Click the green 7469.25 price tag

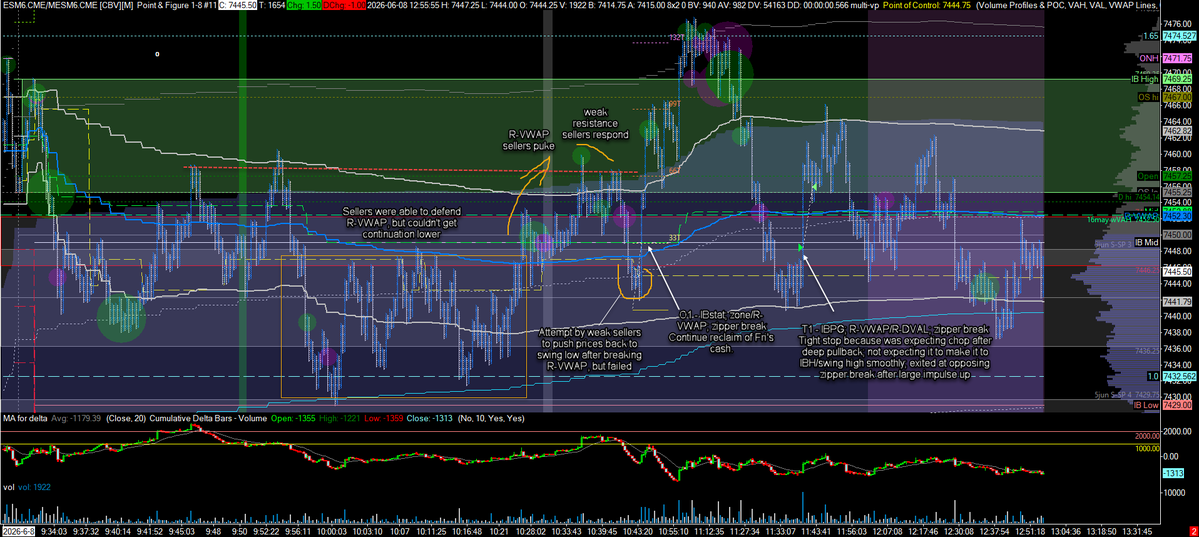(1178, 79)
